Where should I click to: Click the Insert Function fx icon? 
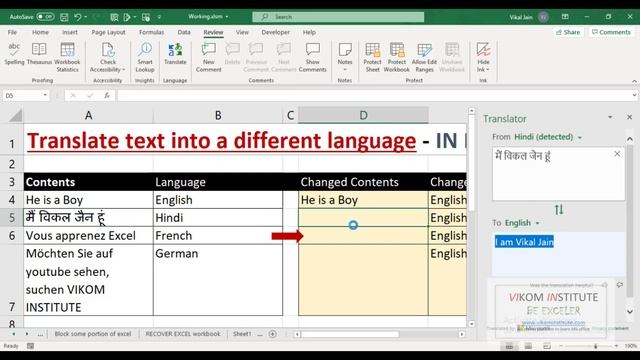click(x=107, y=95)
